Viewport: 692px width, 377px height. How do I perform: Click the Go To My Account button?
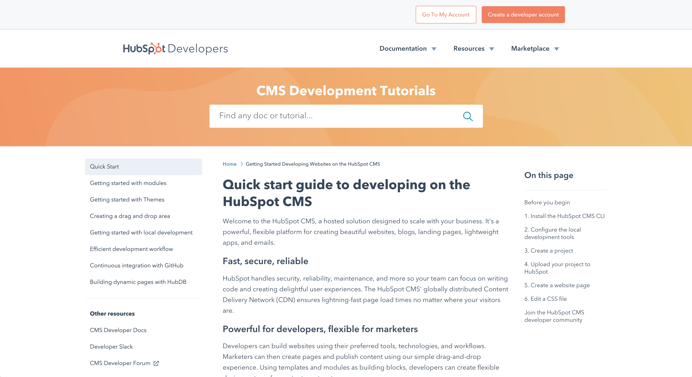click(446, 15)
